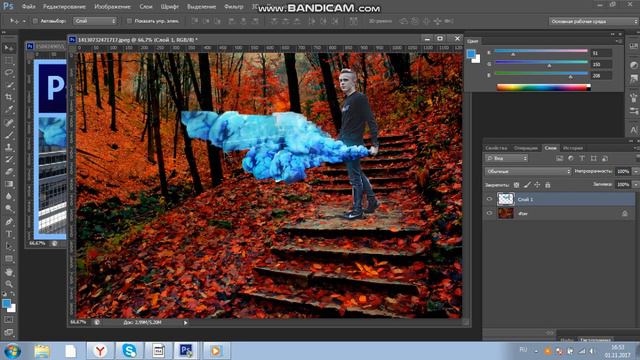Select the Lasso tool
This screenshot has height=360, width=640.
point(9,73)
